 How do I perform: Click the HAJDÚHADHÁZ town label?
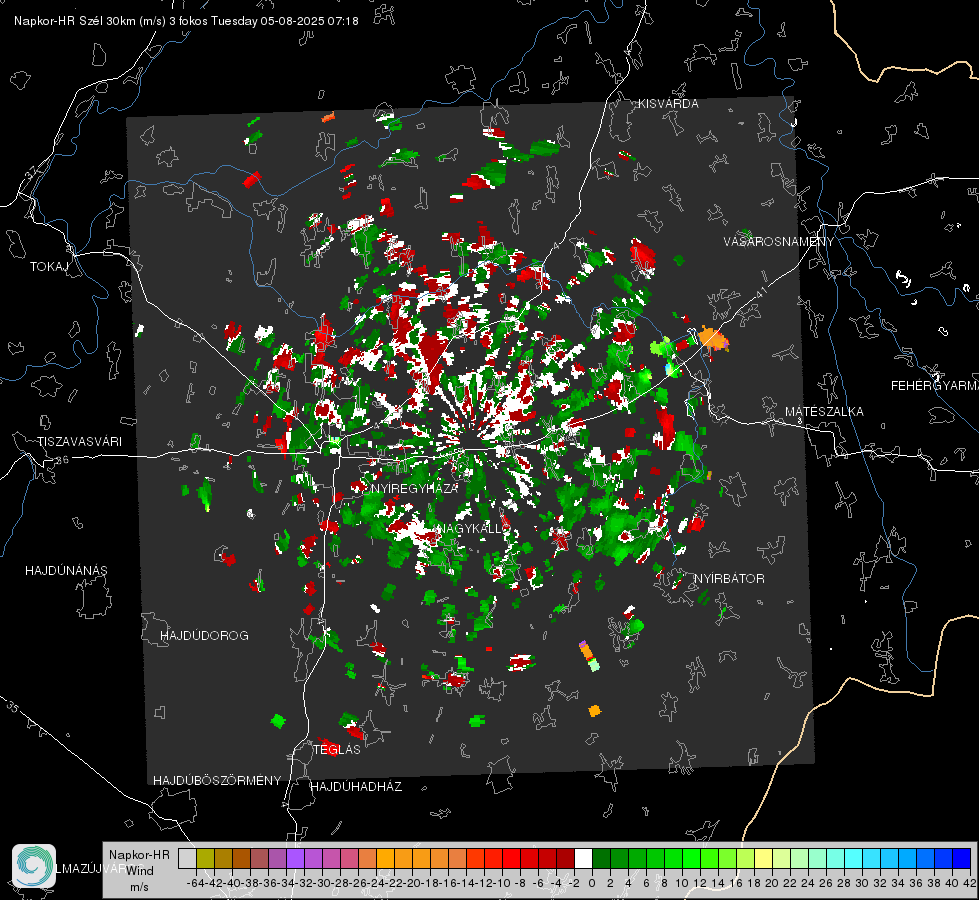(356, 787)
